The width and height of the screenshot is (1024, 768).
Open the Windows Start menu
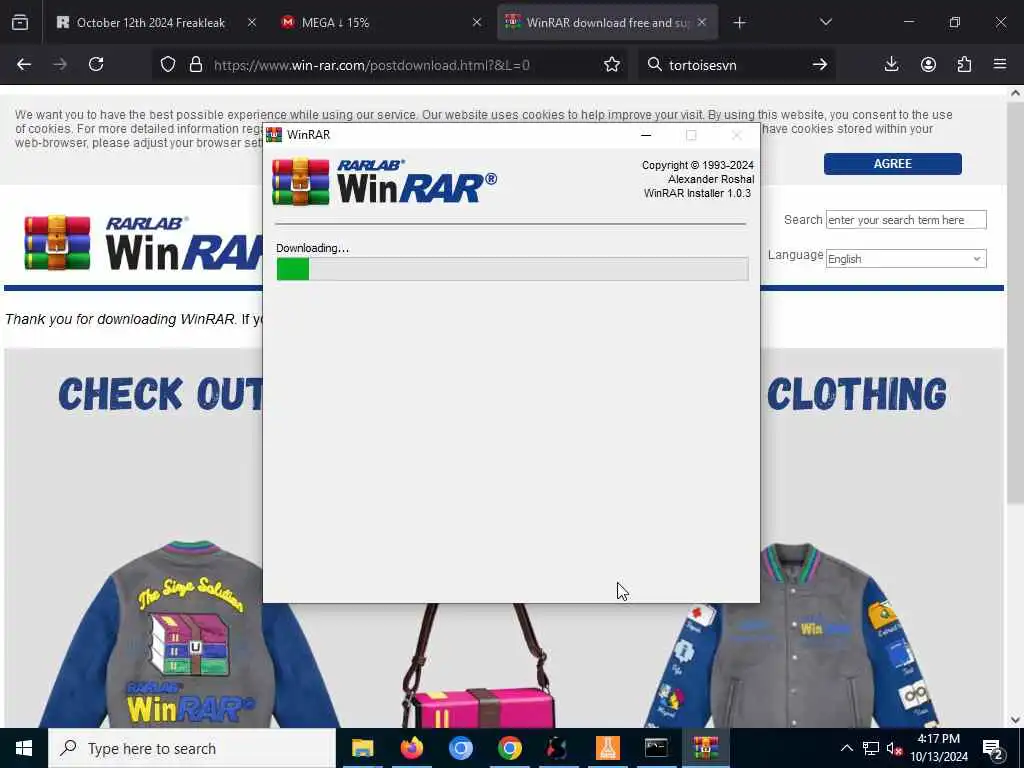24,748
